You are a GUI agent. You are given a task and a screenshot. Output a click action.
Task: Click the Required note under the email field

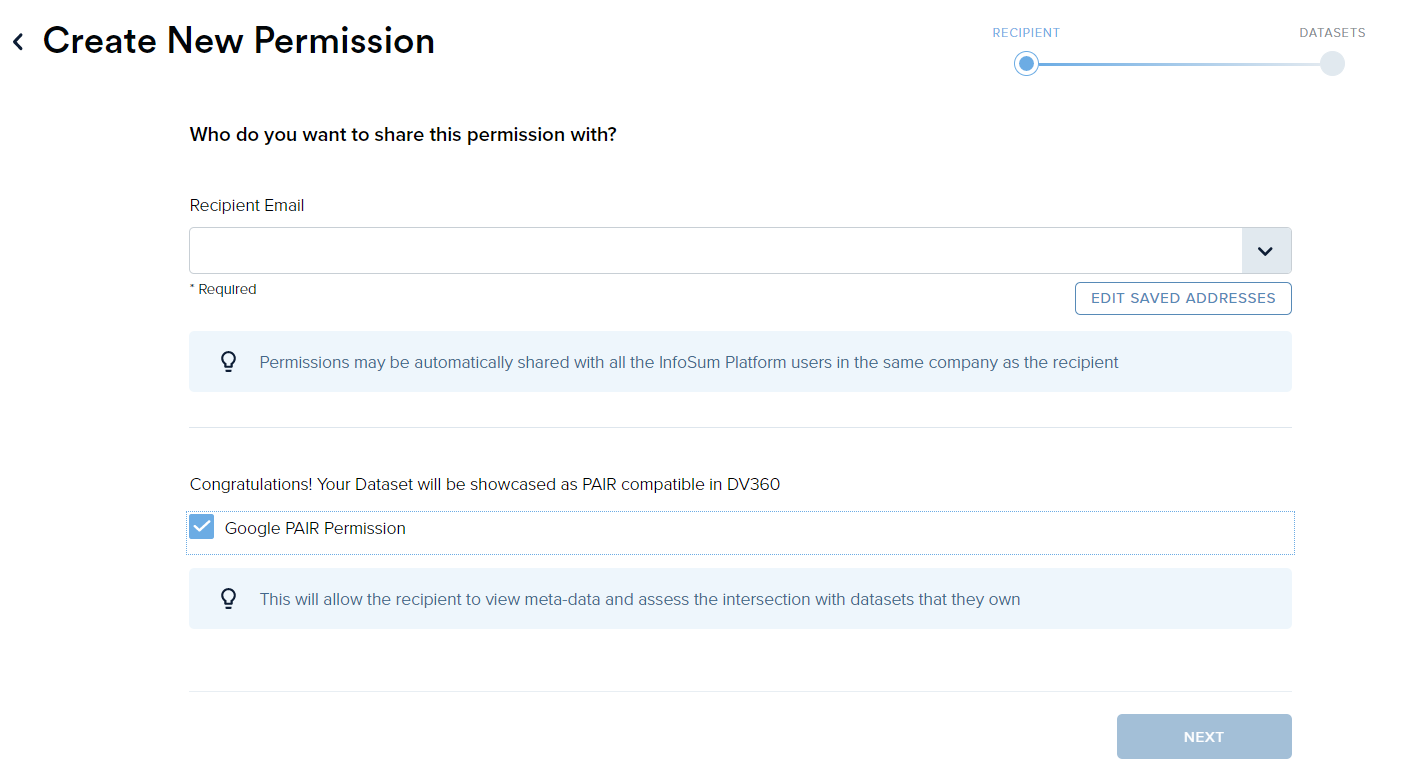(223, 289)
